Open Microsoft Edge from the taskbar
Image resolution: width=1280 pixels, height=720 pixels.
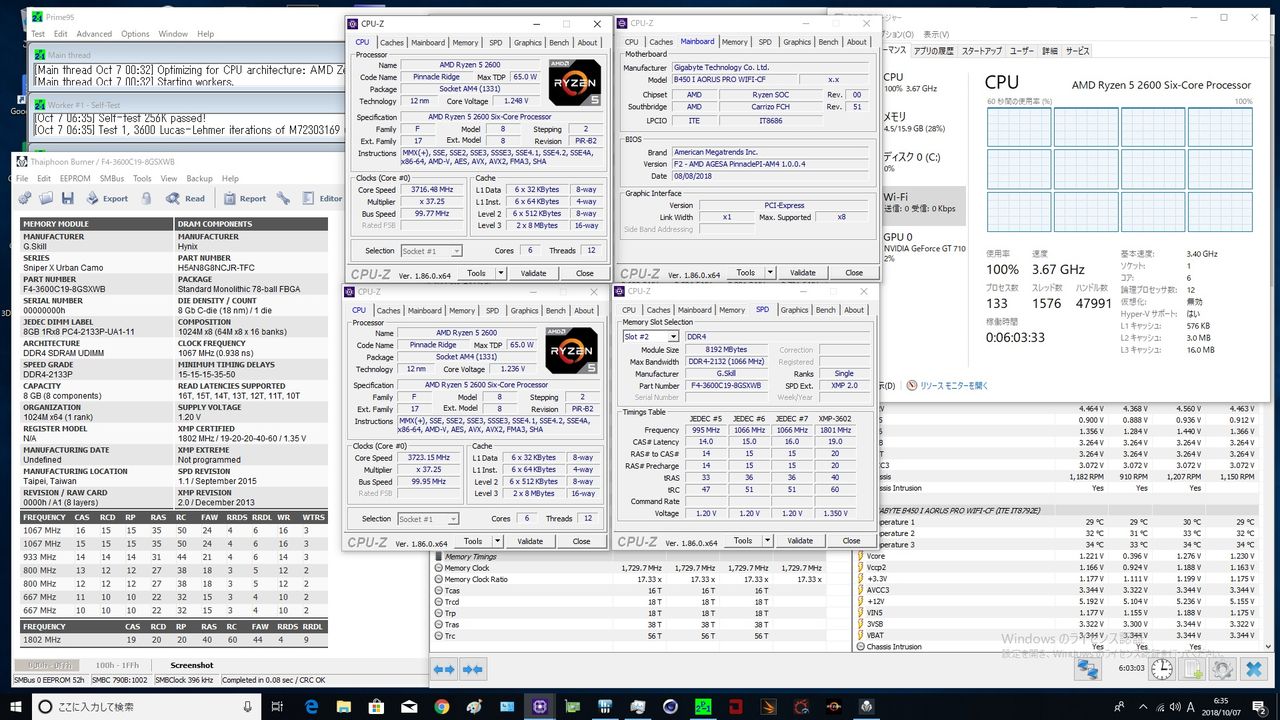(311, 706)
